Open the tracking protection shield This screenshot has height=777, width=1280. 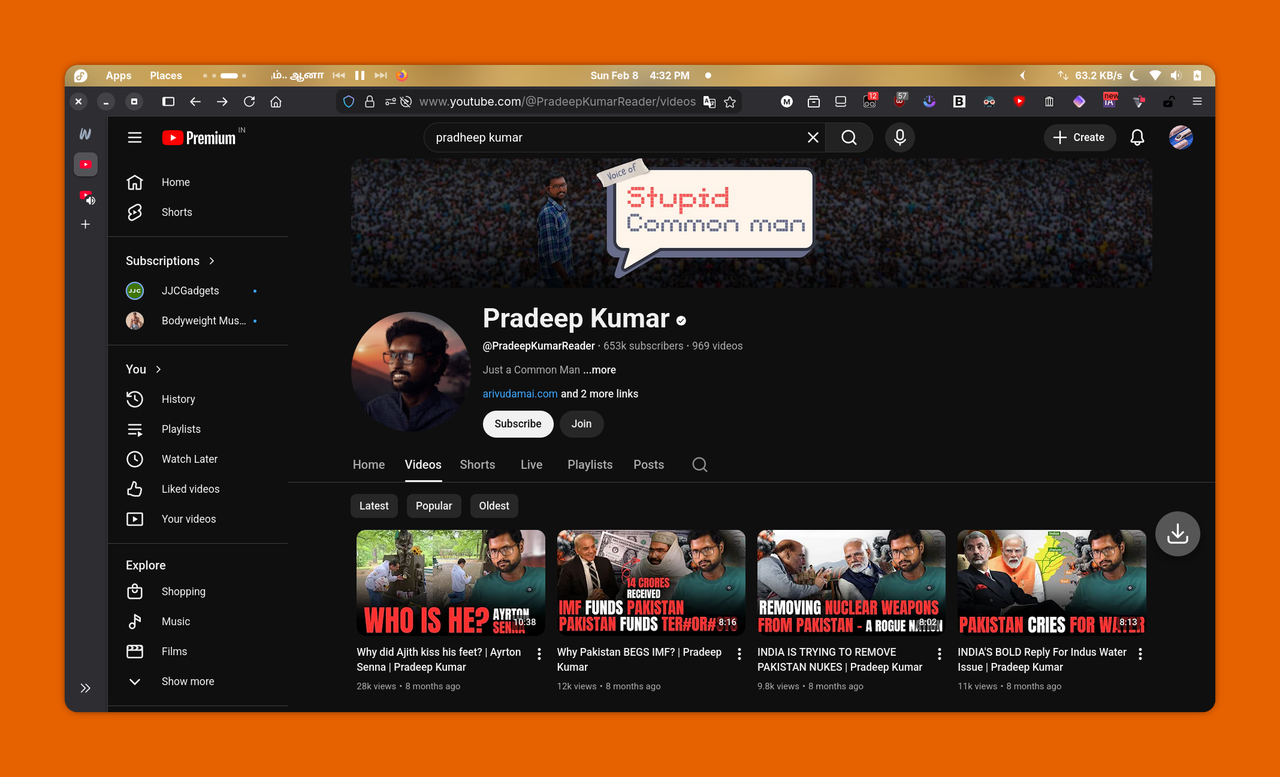point(349,102)
